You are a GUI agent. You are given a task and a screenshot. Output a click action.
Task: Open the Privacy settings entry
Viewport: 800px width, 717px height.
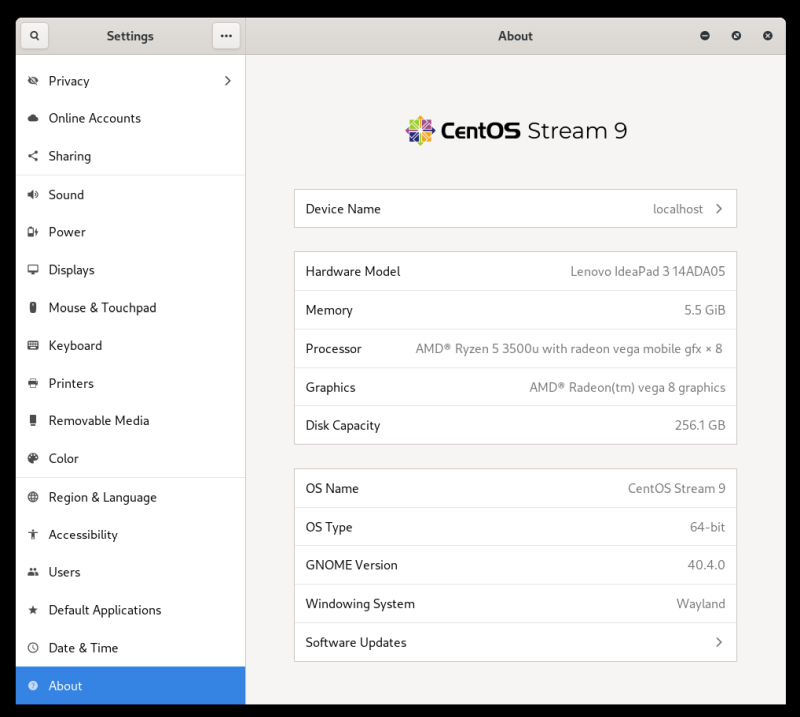point(131,81)
